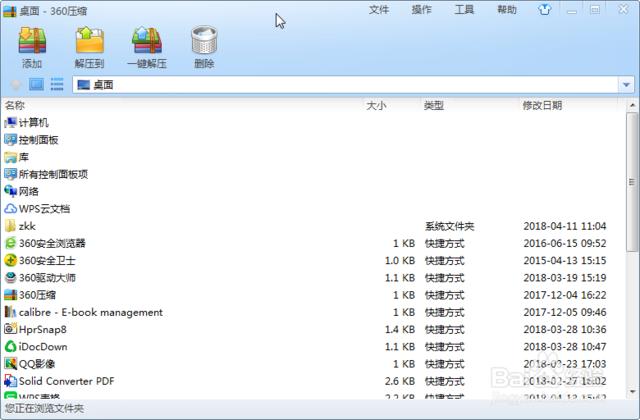The height and width of the screenshot is (420, 640).
Task: Select the QQ影像 shortcut icon
Action: [x=10, y=364]
